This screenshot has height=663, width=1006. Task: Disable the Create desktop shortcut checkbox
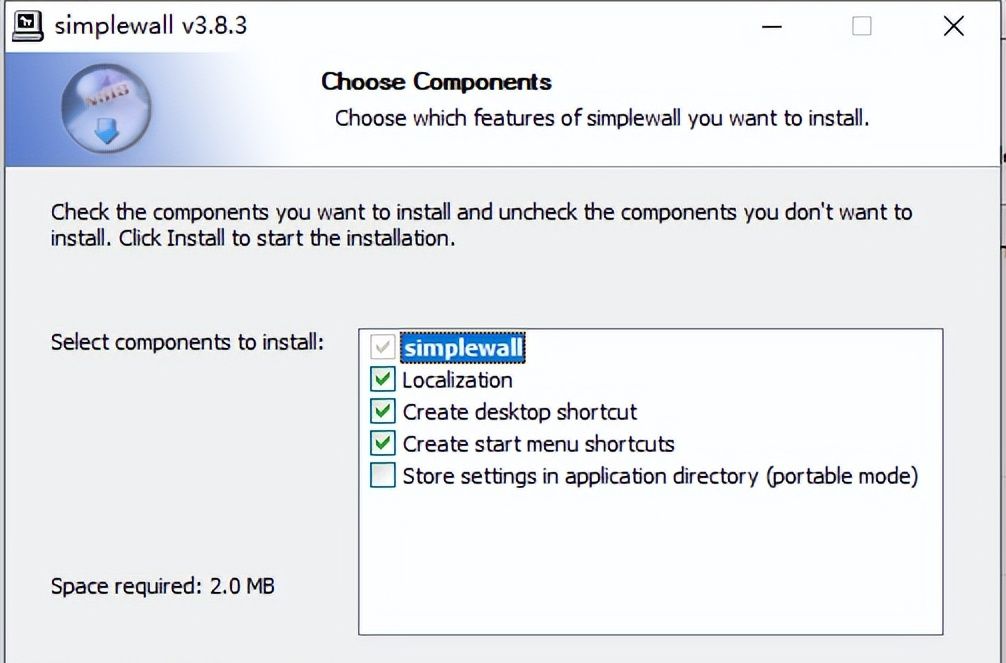pyautogui.click(x=382, y=412)
